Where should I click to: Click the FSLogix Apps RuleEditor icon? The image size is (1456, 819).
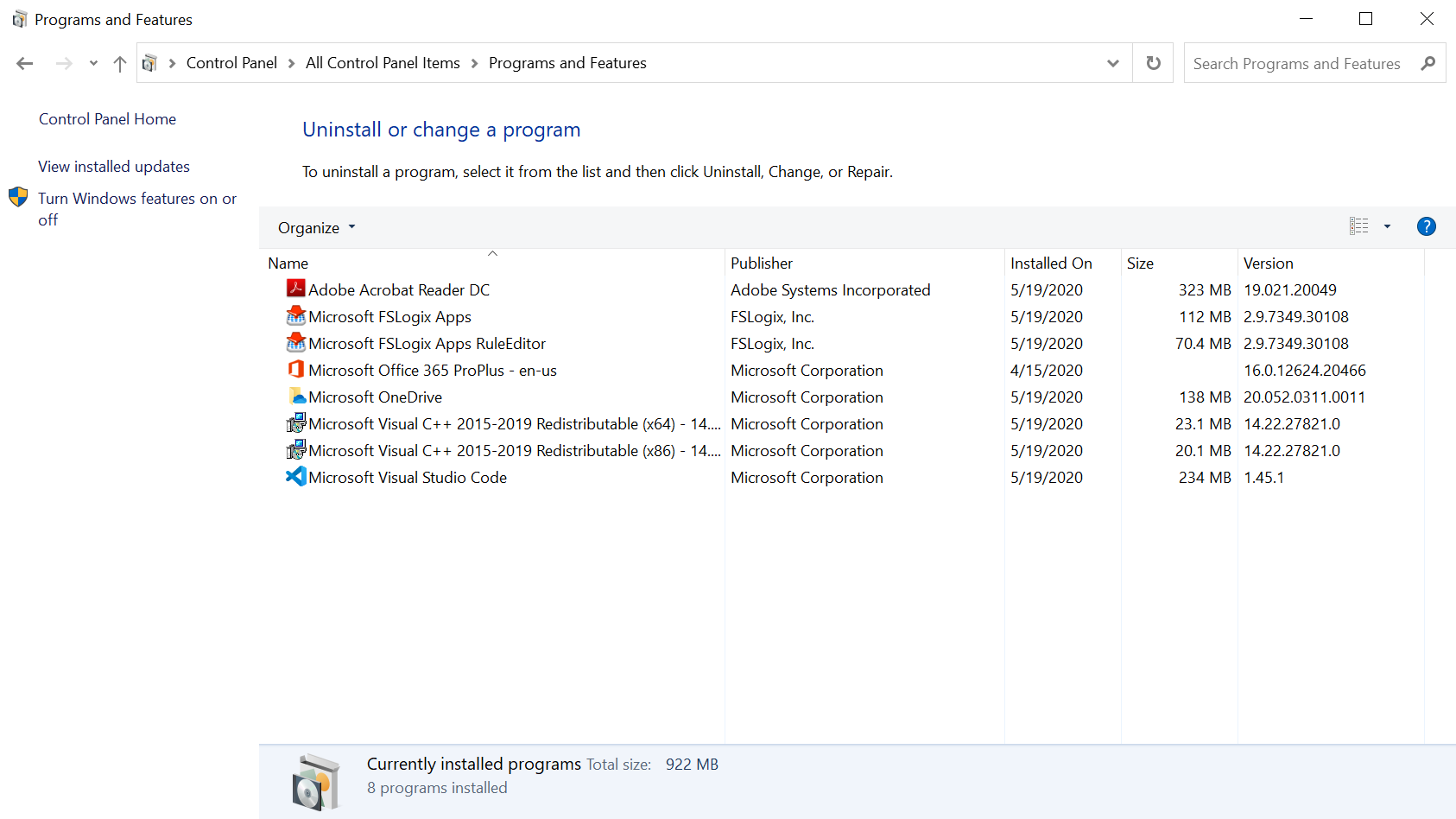coord(296,342)
